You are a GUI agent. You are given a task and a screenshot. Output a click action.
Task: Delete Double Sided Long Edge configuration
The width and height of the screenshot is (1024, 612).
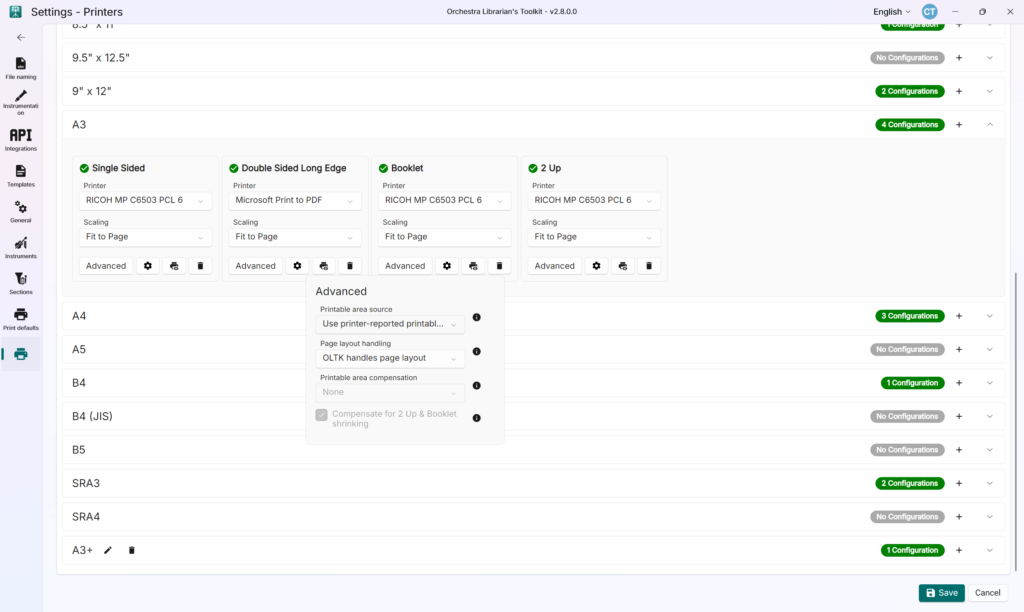[350, 266]
